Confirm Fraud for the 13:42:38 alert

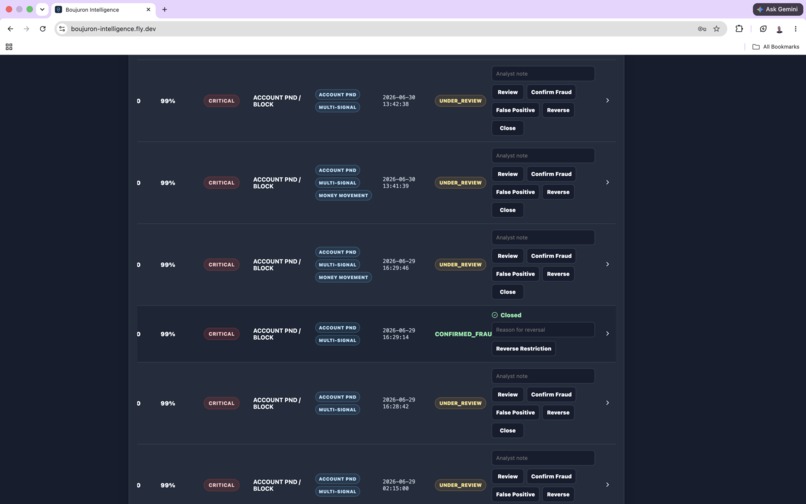[551, 92]
